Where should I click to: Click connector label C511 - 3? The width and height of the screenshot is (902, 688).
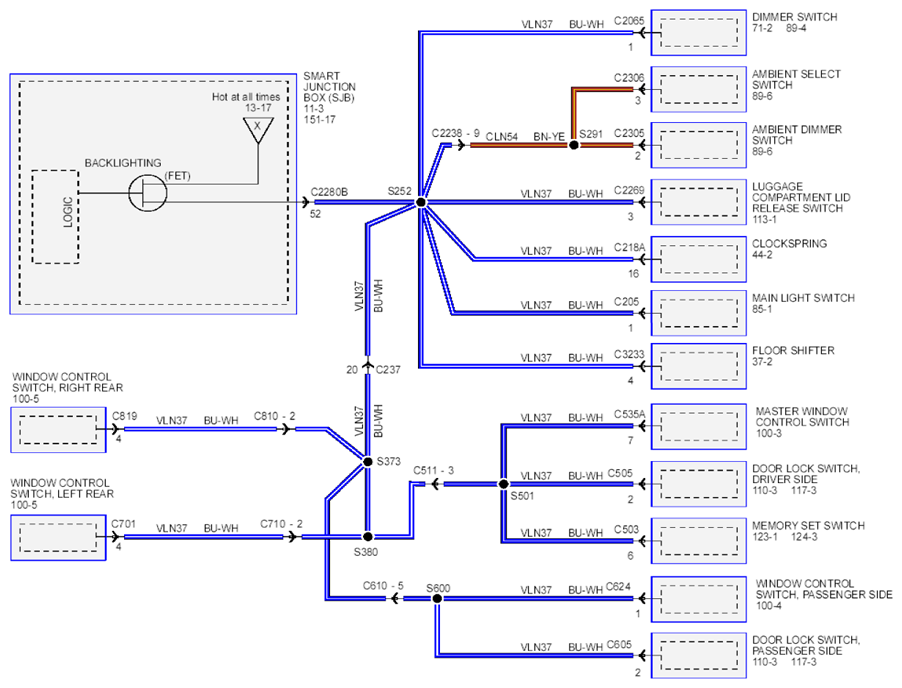(433, 471)
